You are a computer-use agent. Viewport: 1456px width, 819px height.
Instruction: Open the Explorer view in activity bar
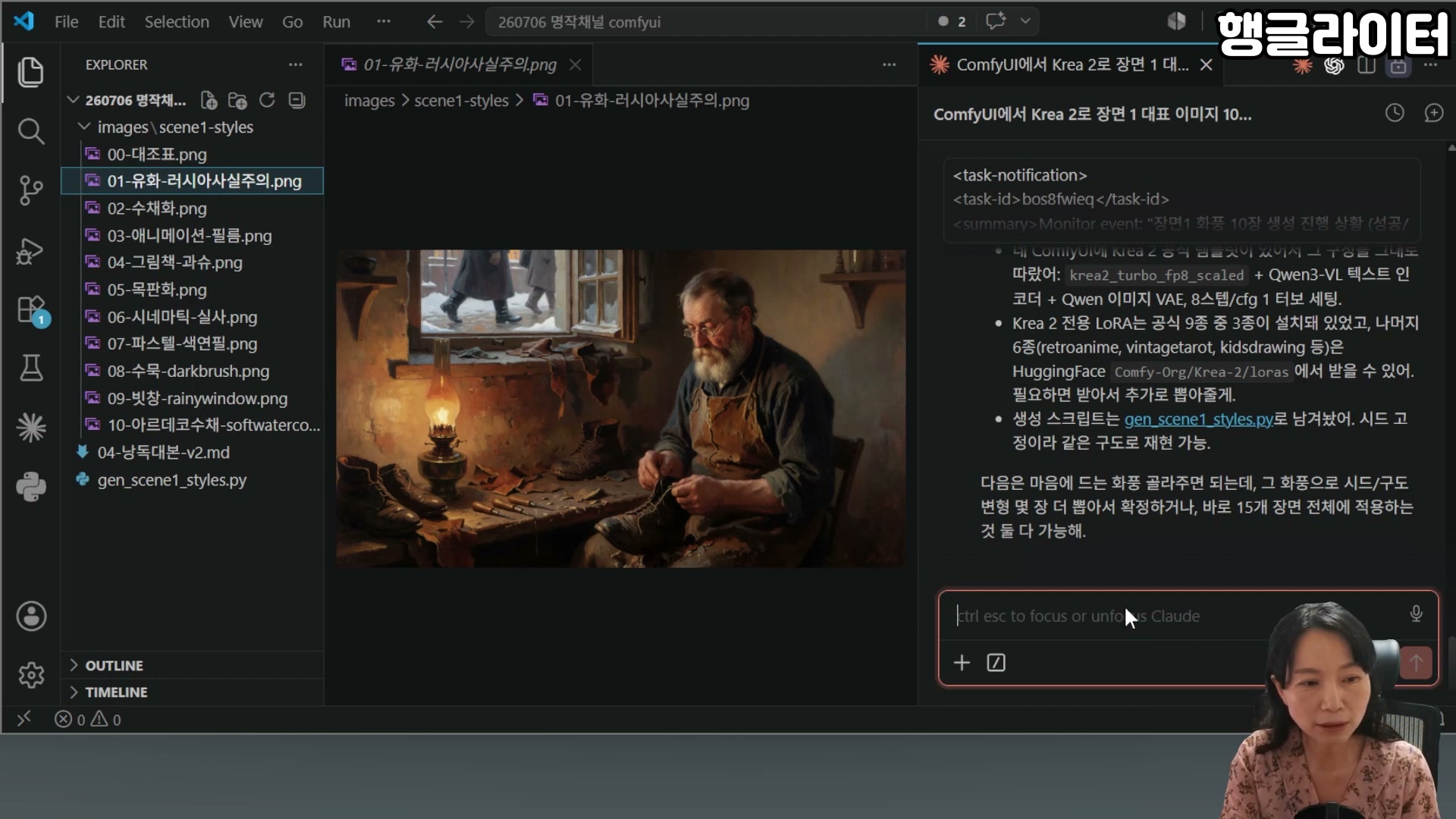[x=30, y=72]
